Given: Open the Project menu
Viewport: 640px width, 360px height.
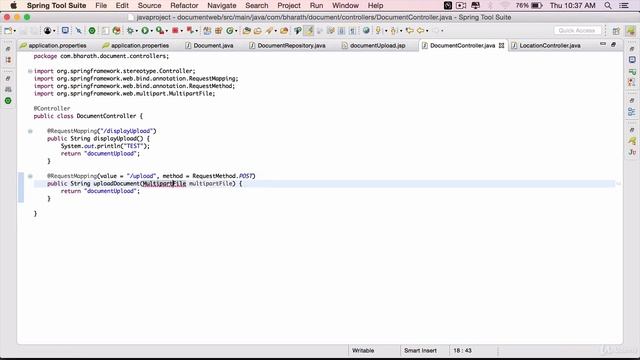Looking at the screenshot, I should [x=289, y=6].
